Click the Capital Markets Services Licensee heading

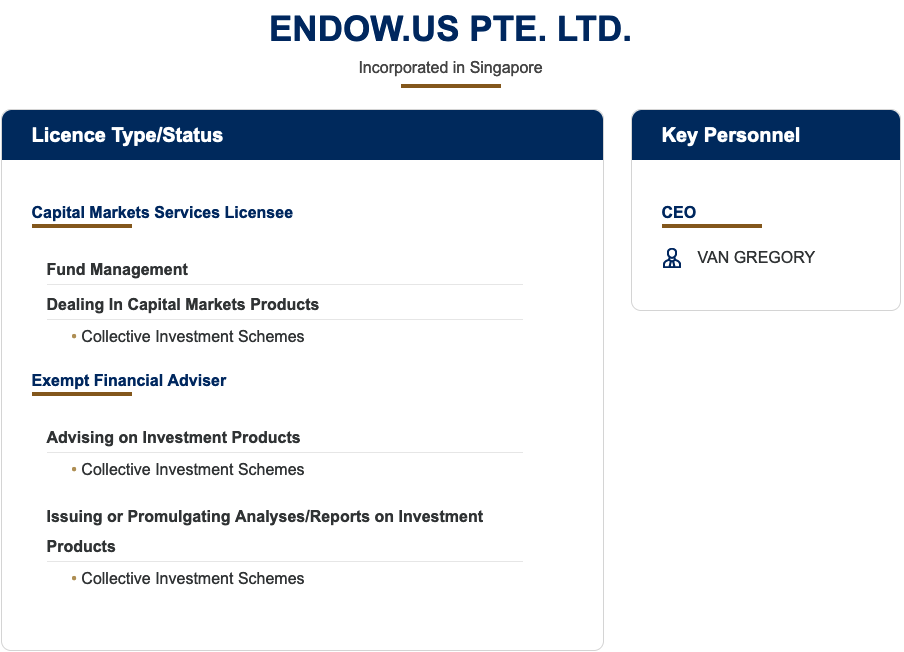162,212
